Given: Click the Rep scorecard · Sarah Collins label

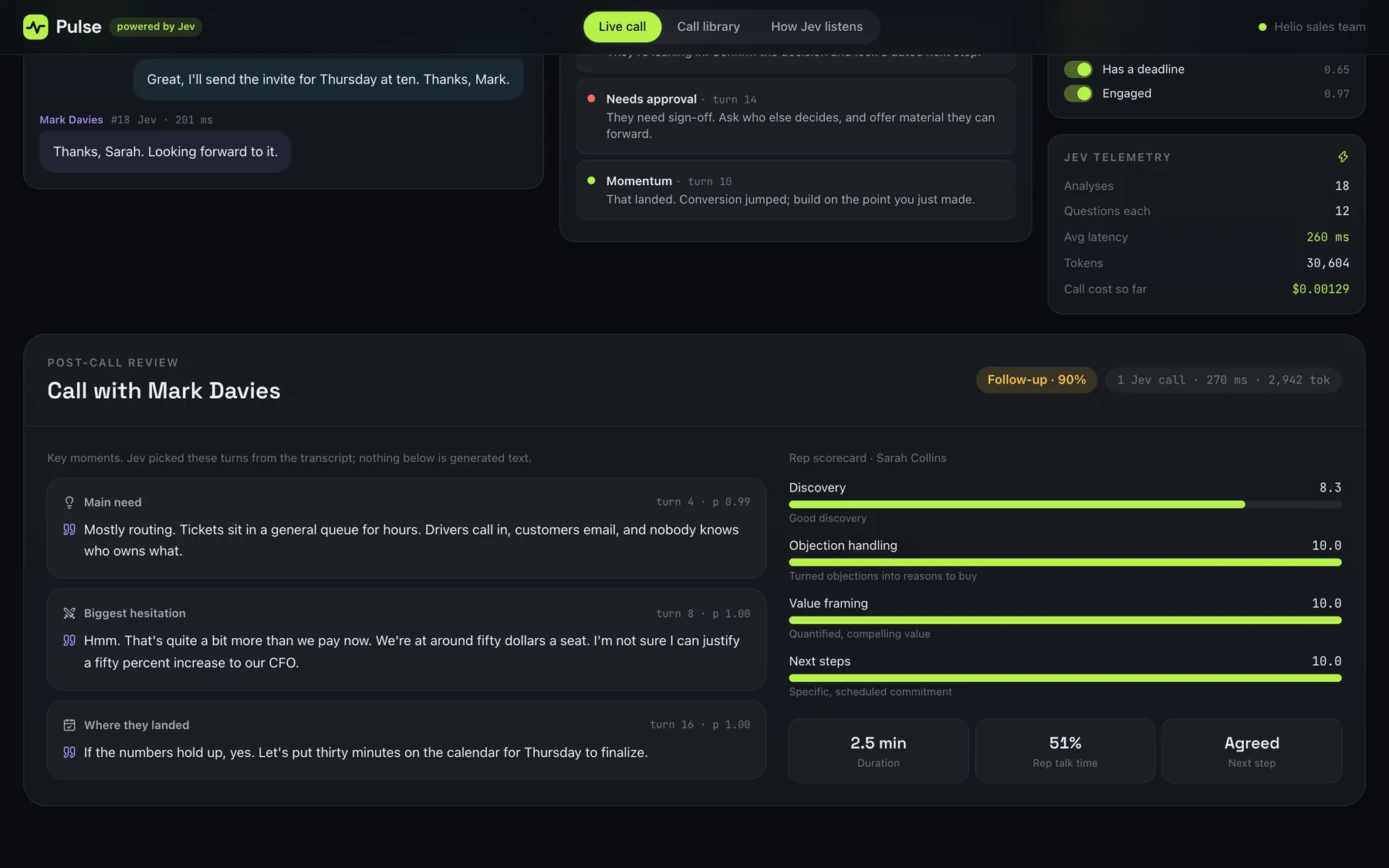Looking at the screenshot, I should [x=867, y=458].
